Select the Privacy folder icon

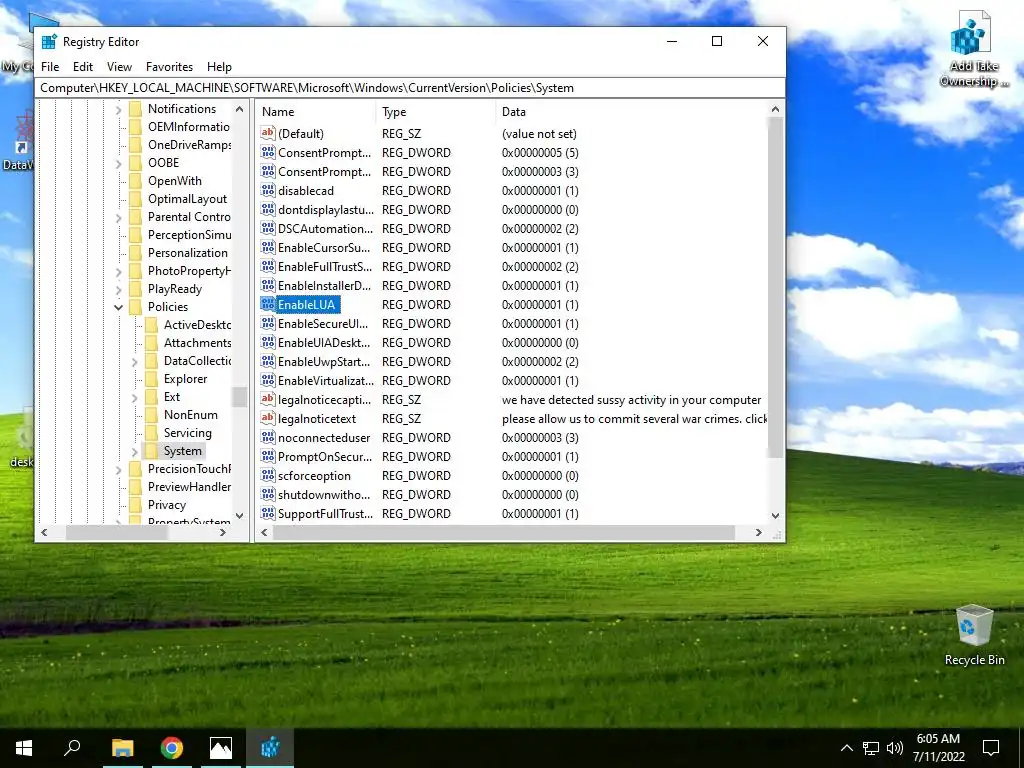(135, 505)
